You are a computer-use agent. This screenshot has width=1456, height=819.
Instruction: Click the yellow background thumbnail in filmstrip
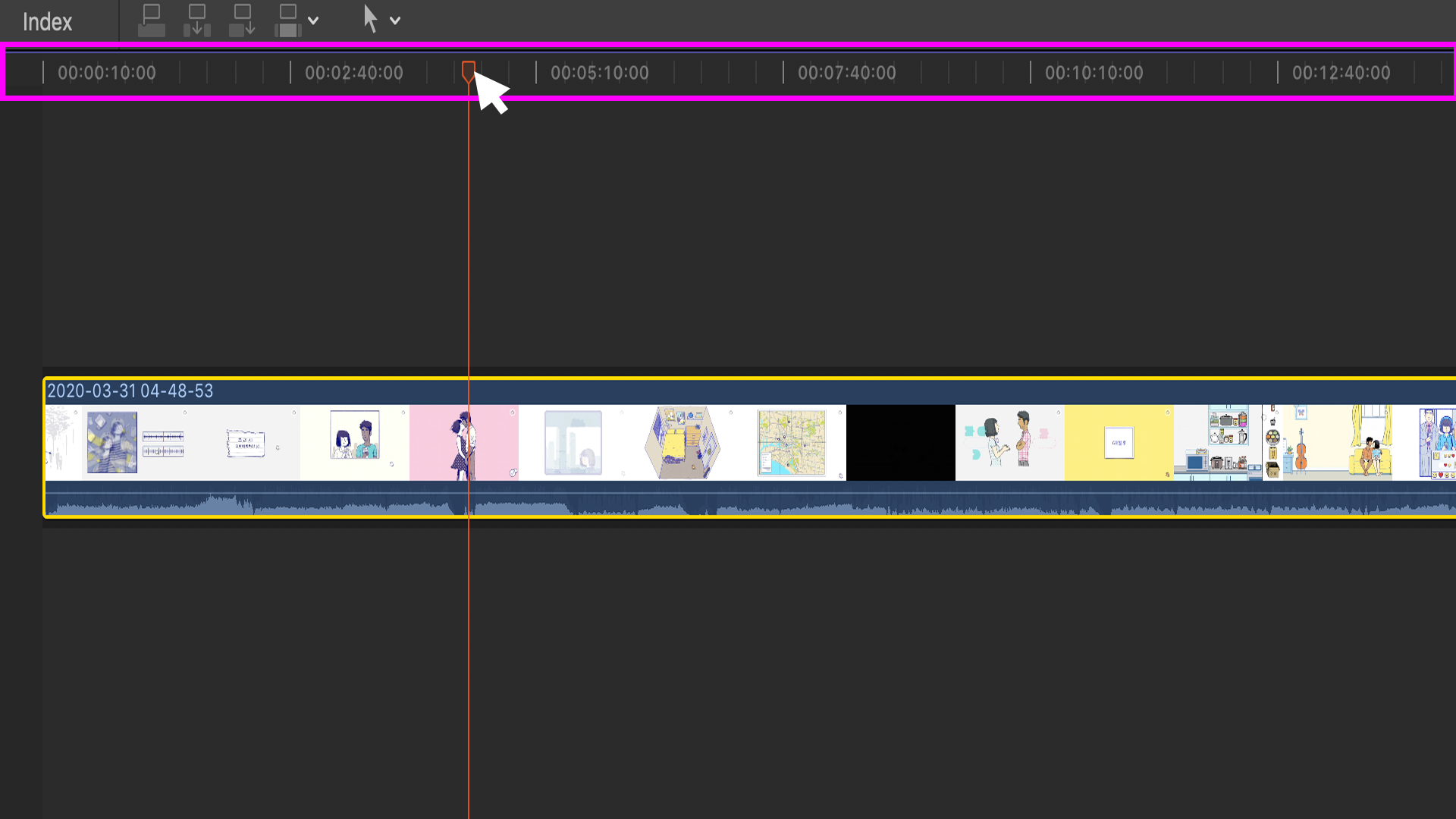click(1119, 443)
